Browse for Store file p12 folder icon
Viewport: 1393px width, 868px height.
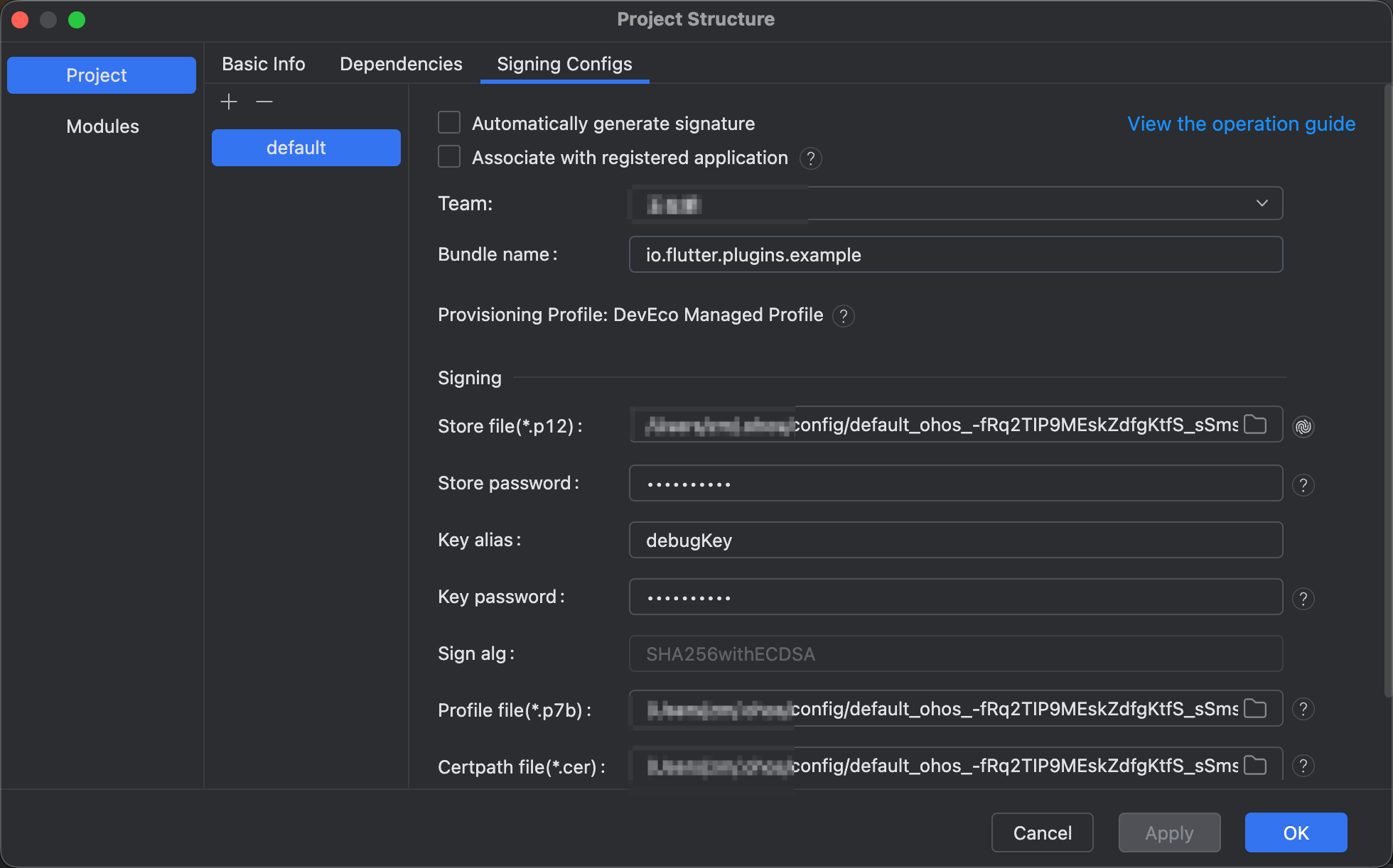[x=1255, y=425]
